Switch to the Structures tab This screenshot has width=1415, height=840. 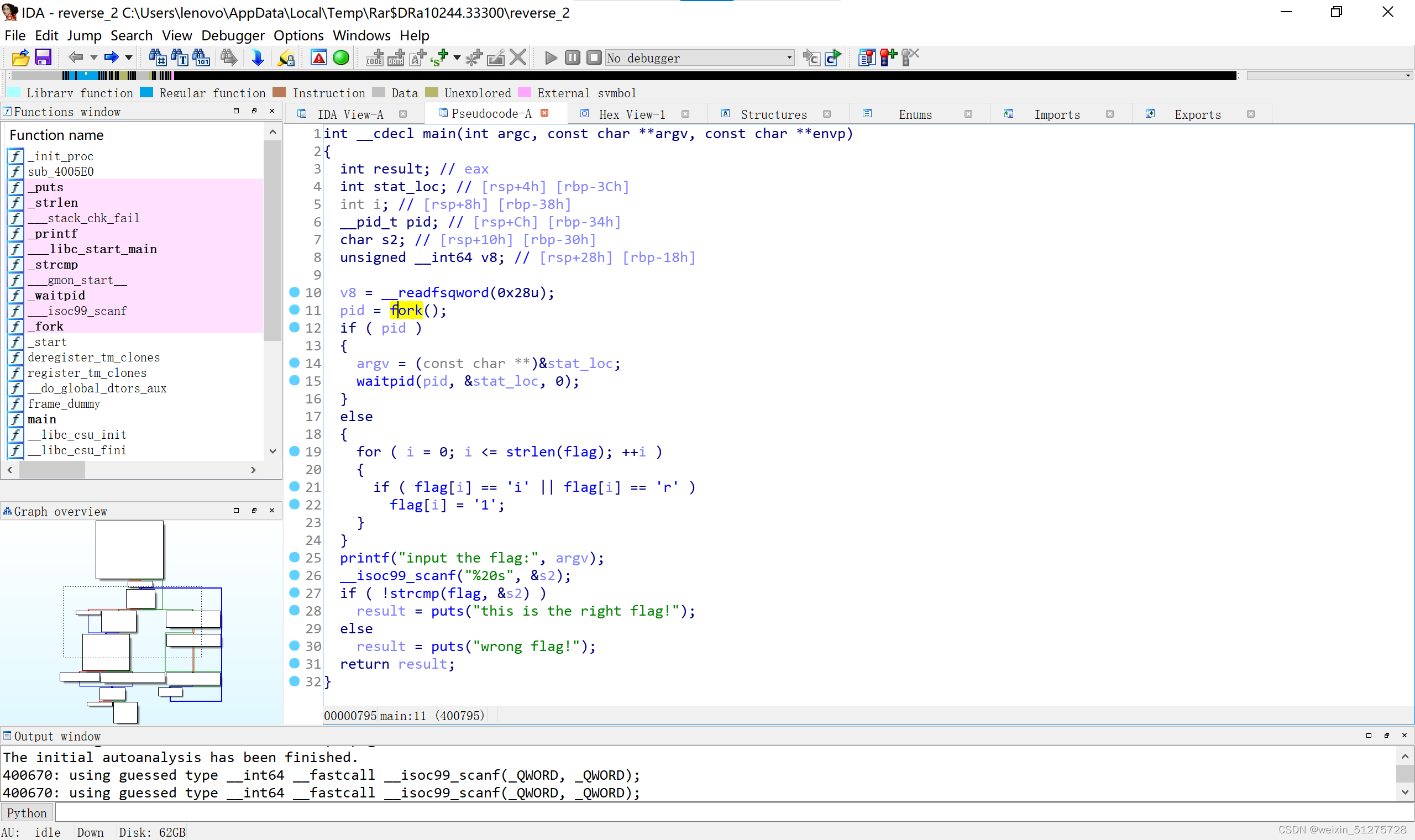coord(774,115)
